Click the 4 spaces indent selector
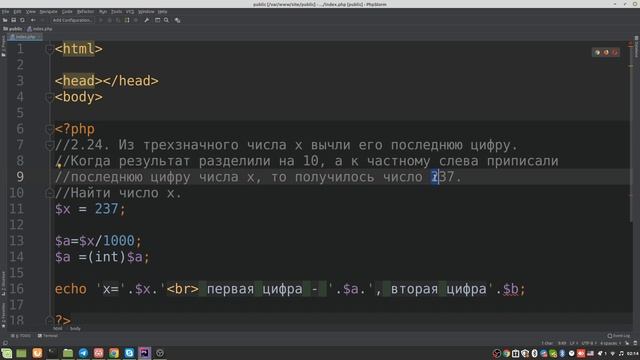The image size is (640, 360). coord(610,343)
